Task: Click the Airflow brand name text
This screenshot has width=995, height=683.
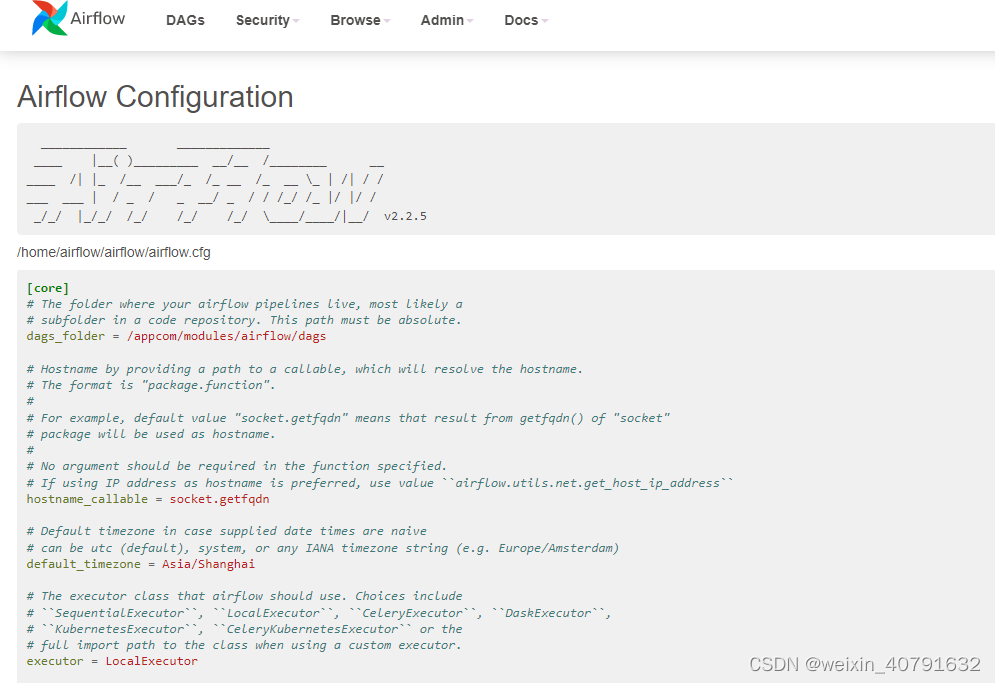Action: [98, 18]
